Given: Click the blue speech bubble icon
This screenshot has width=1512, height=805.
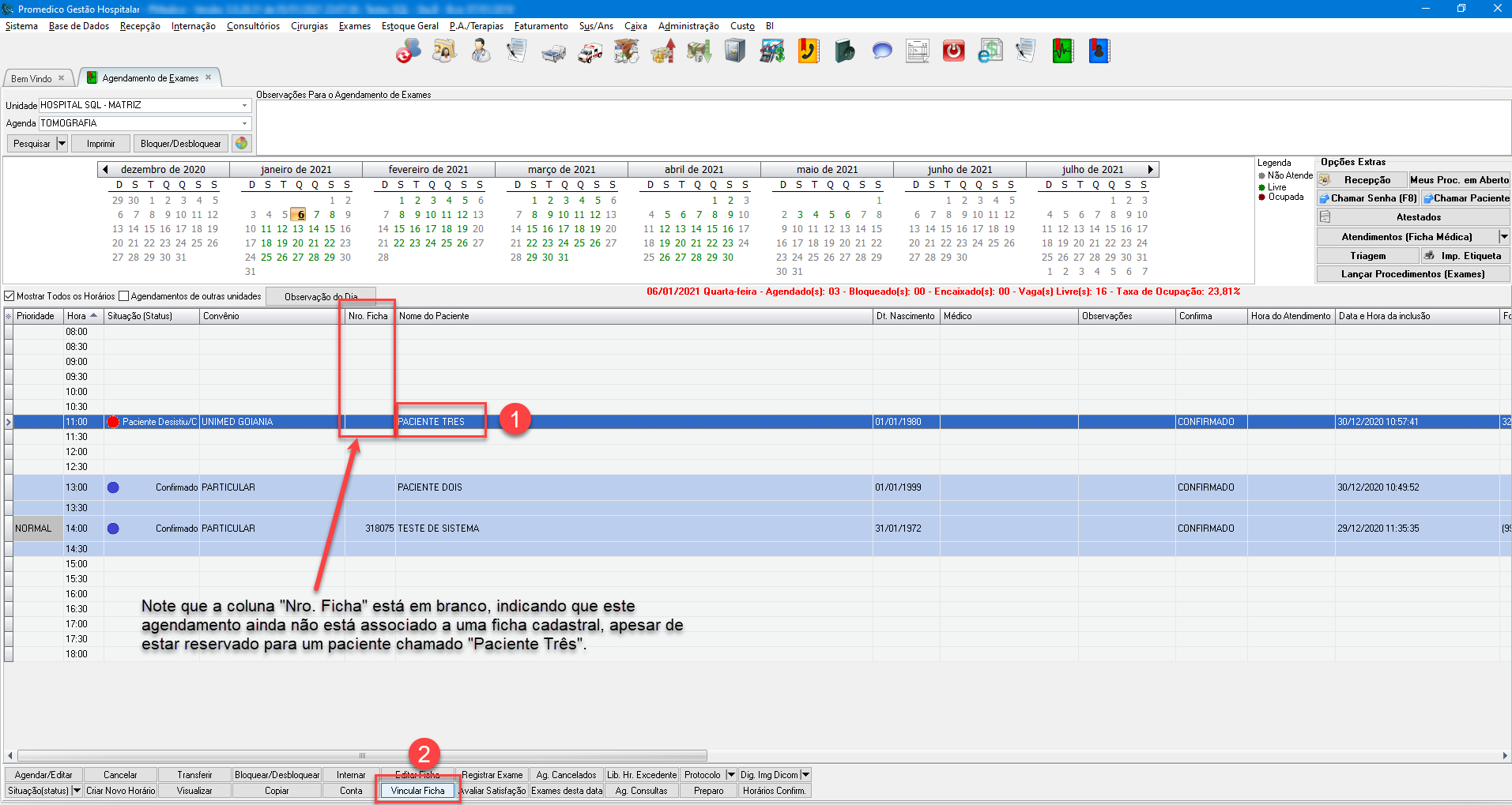Looking at the screenshot, I should tap(881, 52).
